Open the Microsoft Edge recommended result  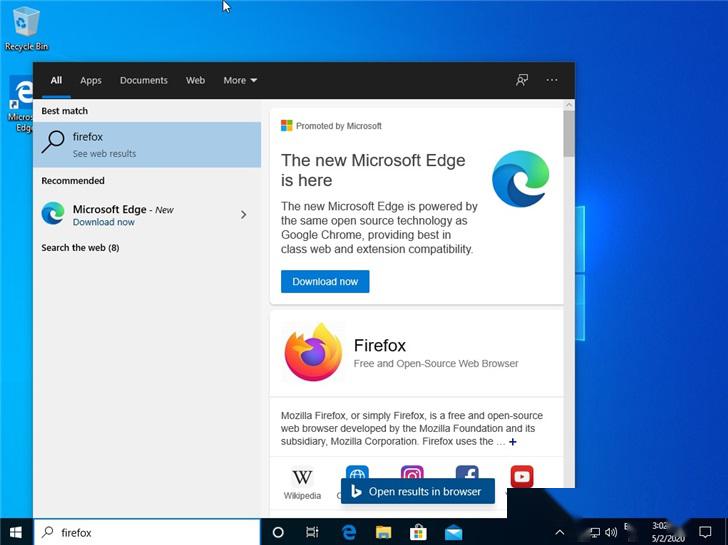(x=147, y=214)
